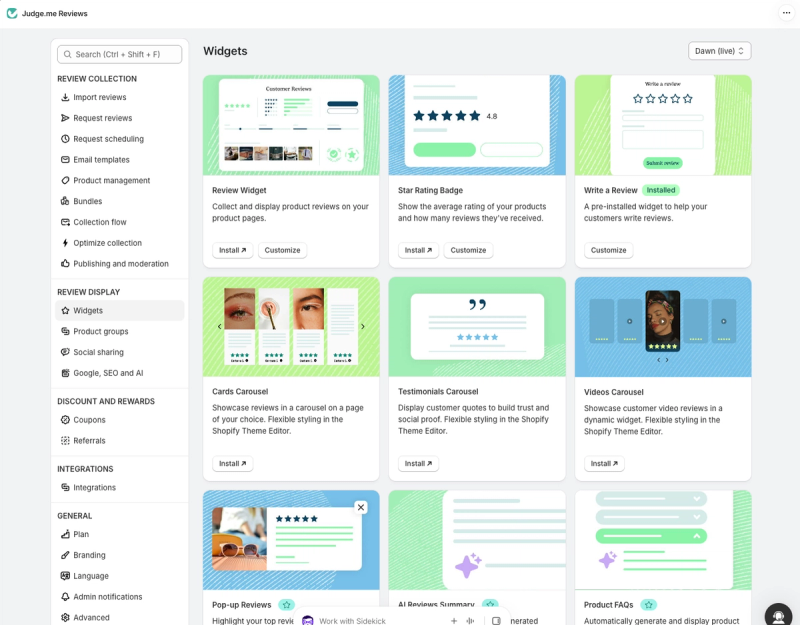Click the Import reviews download icon
This screenshot has width=800, height=625.
[x=65, y=97]
